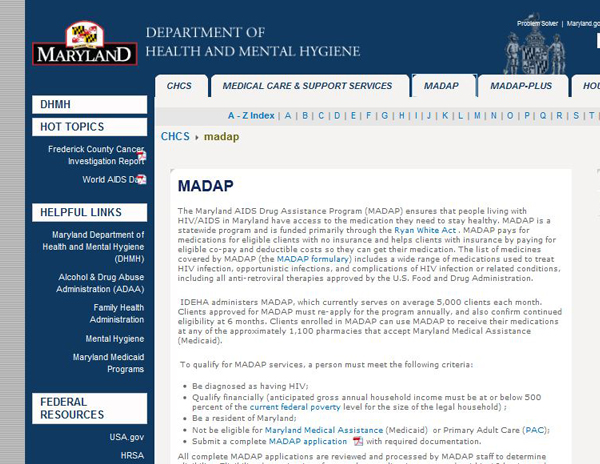Open the Hot Topics sidebar section
Screen dimensions: 600x464
tap(90, 127)
